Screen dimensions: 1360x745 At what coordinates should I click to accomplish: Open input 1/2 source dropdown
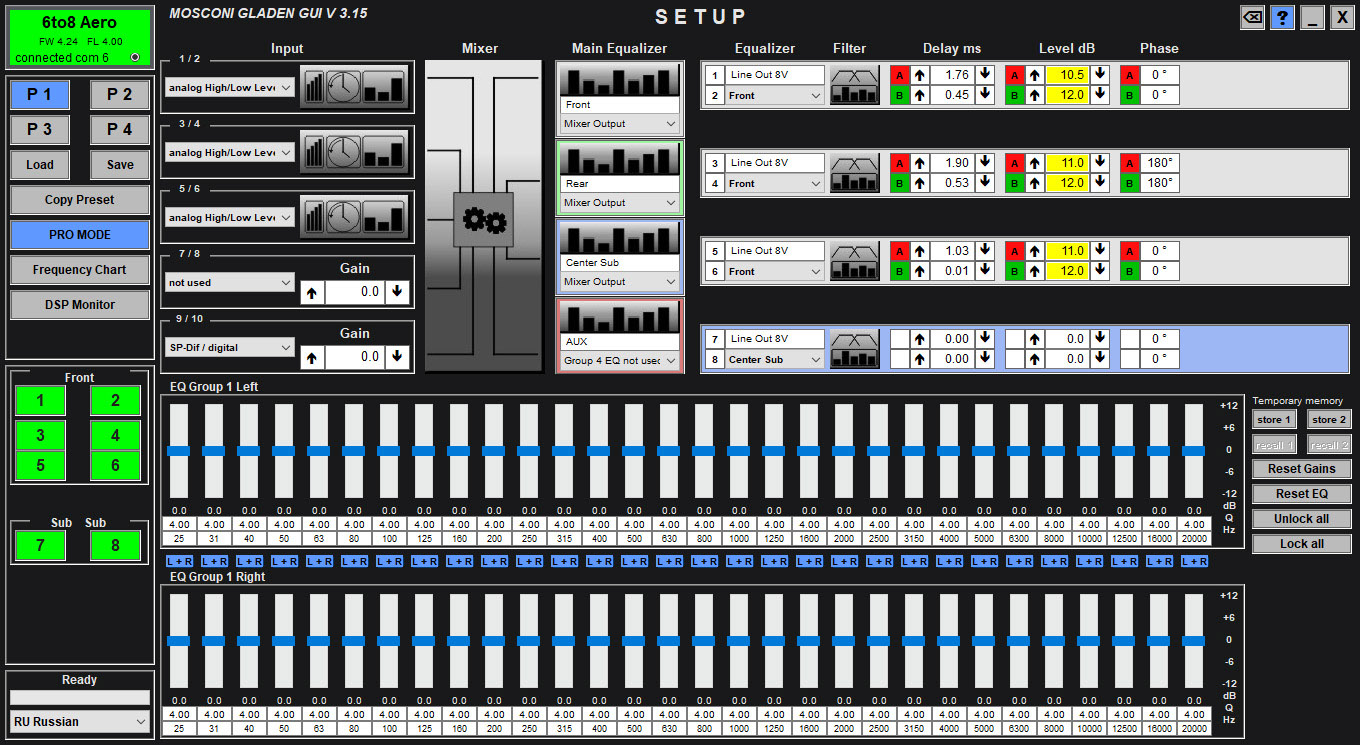pyautogui.click(x=230, y=88)
